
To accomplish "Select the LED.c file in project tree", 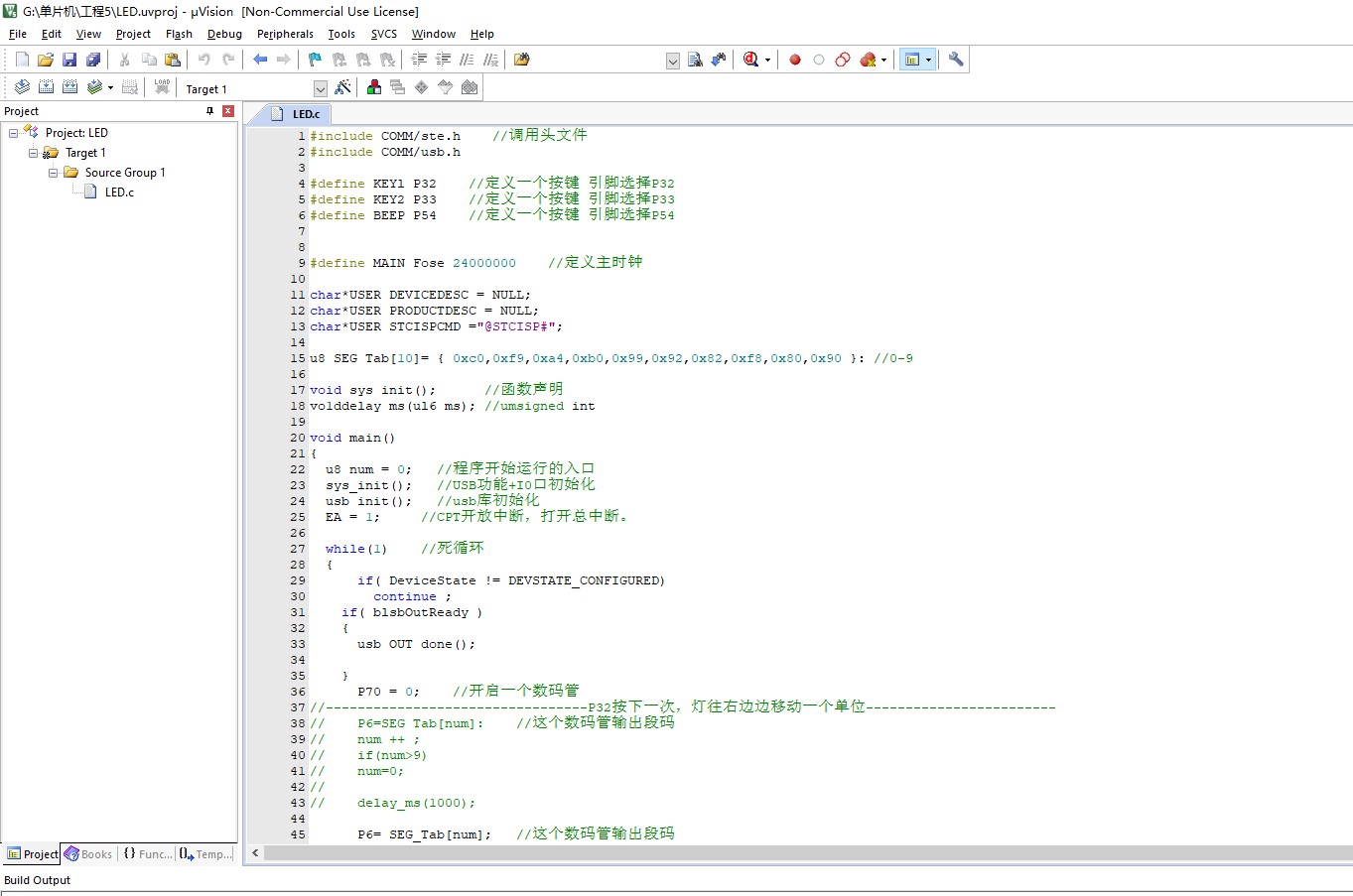I will 119,192.
